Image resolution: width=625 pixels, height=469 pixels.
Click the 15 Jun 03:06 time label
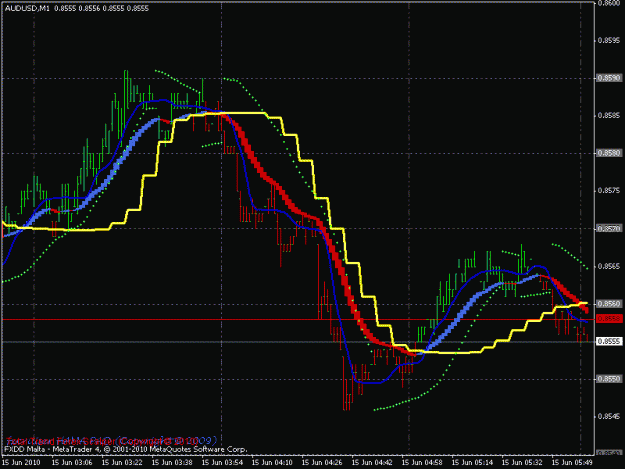click(x=72, y=463)
